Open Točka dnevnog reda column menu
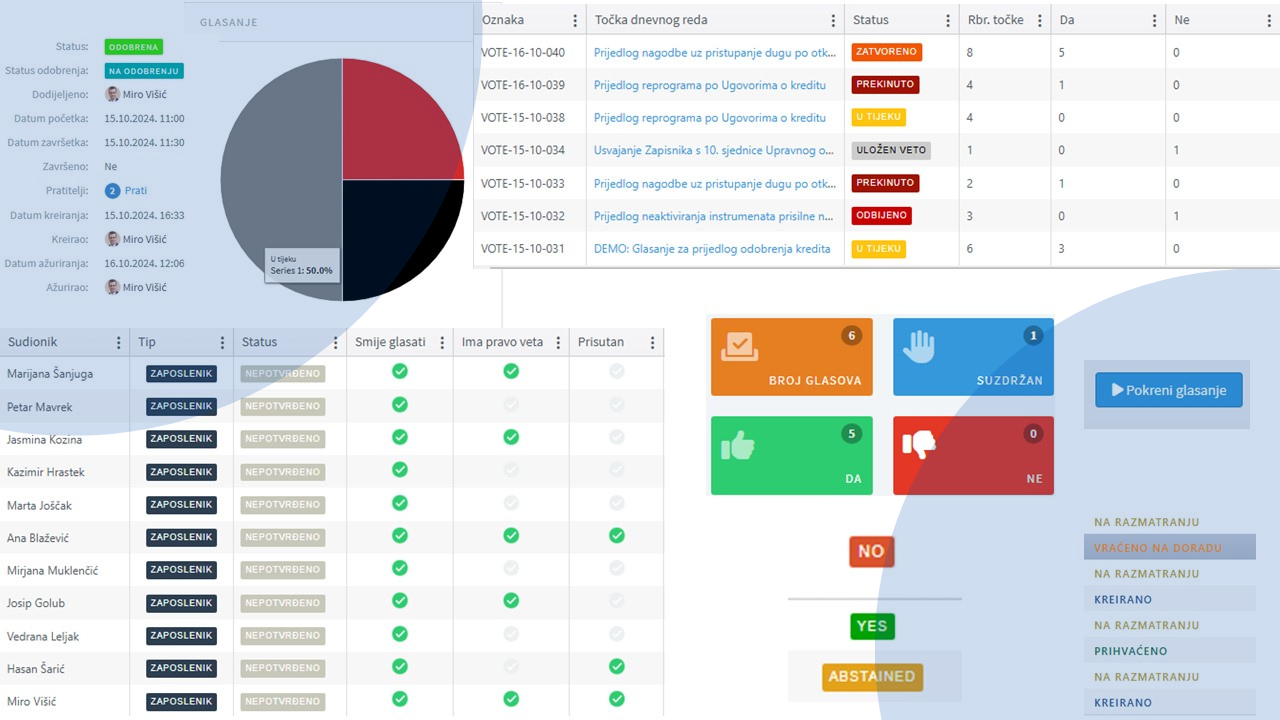 click(x=833, y=20)
